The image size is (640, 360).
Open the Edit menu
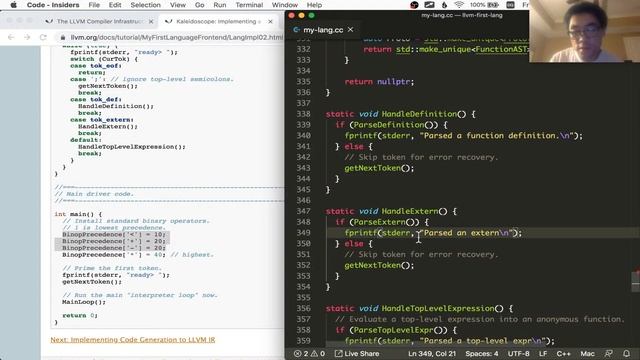click(115, 5)
